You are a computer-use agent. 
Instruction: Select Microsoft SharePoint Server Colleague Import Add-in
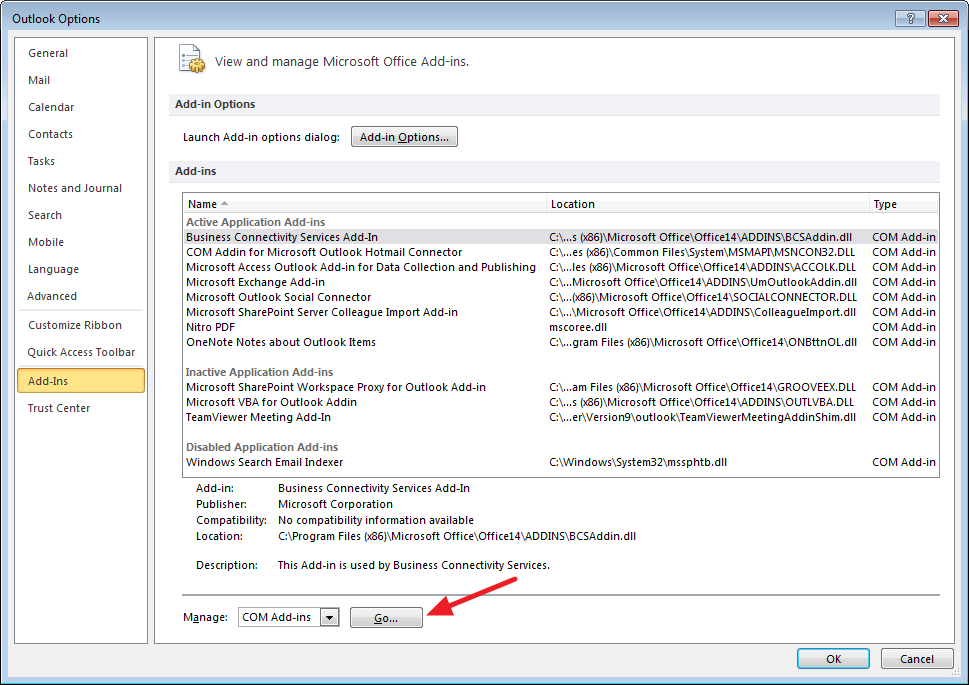coord(561,312)
